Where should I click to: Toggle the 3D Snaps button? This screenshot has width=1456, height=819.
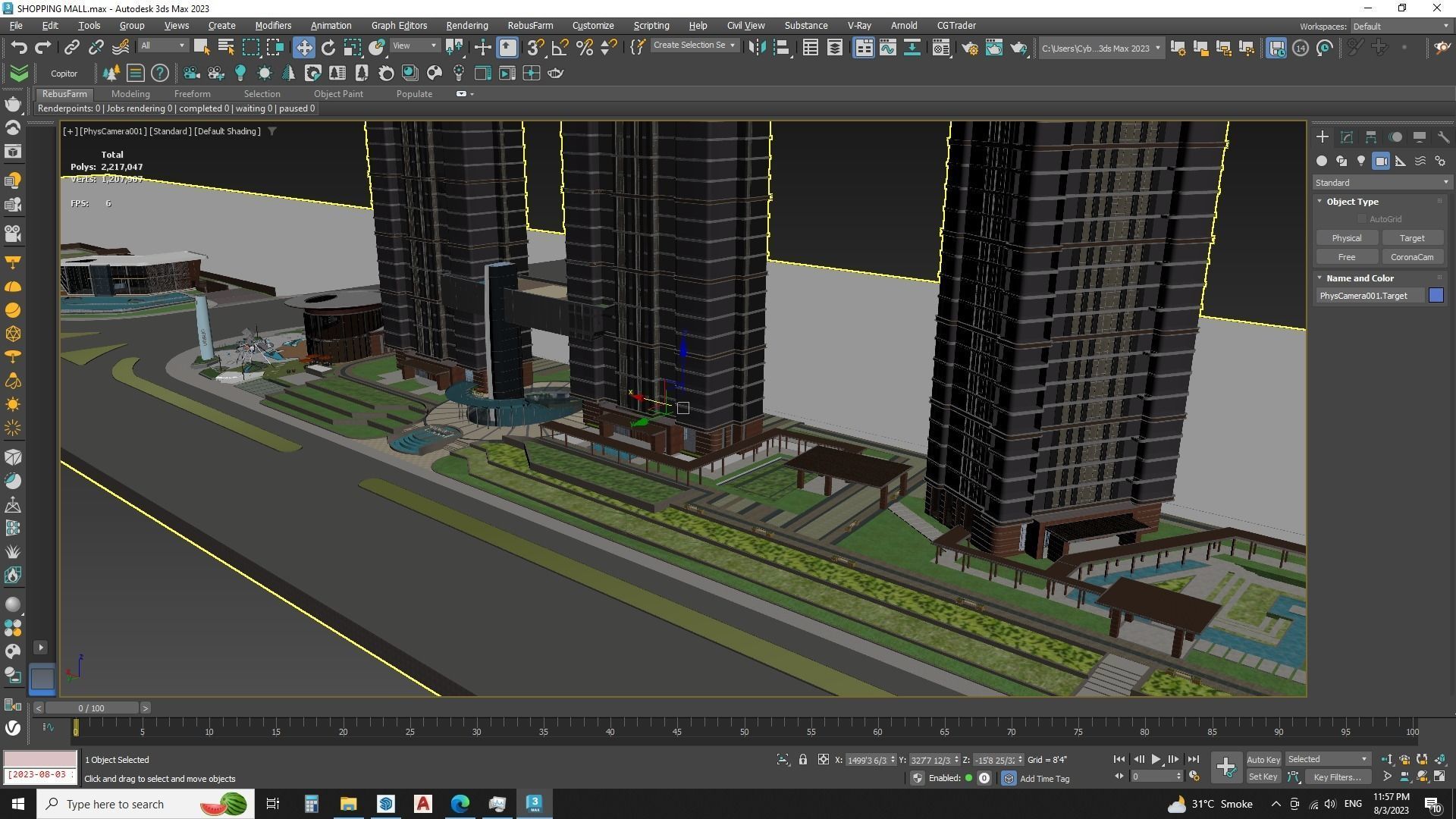[x=535, y=47]
